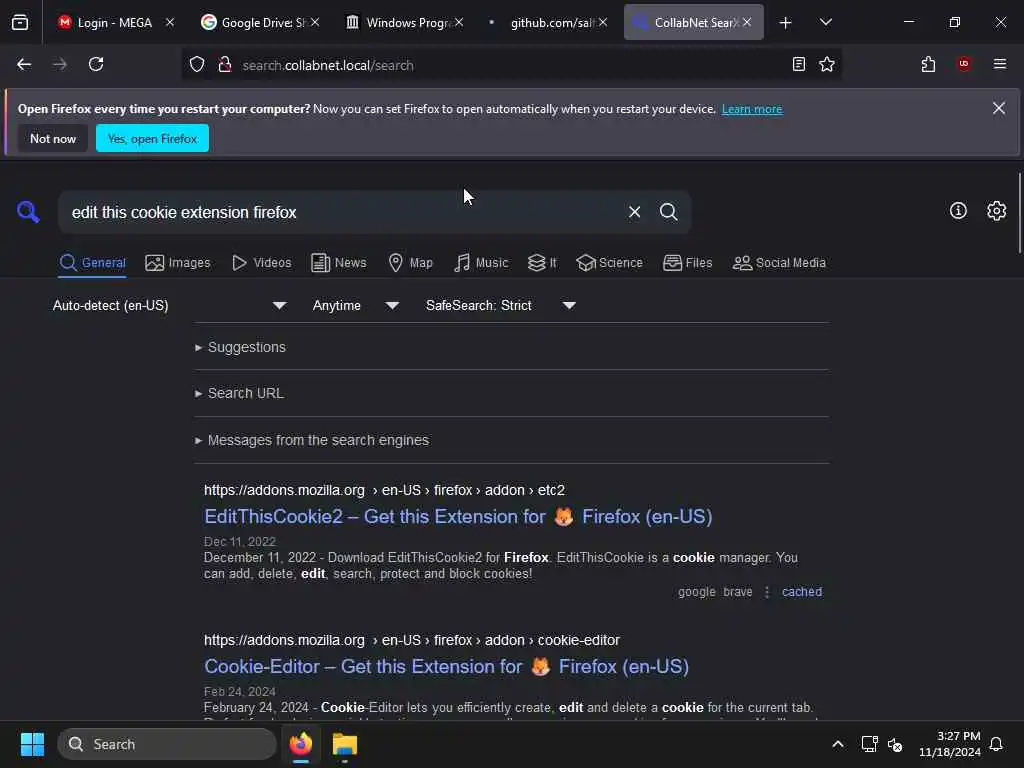List all tabs with the chevron

825,23
